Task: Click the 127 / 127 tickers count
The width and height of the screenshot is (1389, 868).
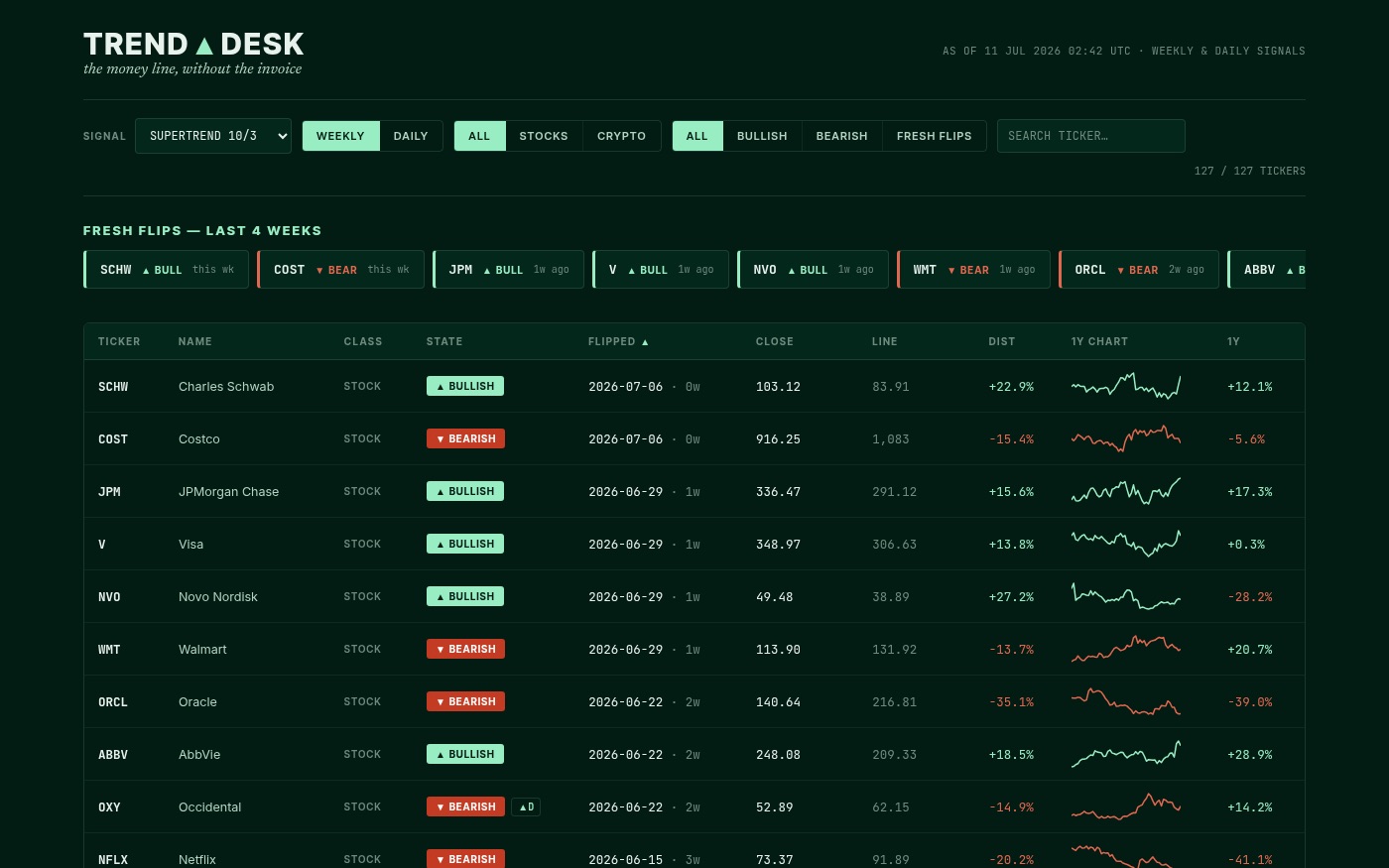Action: (x=1250, y=171)
